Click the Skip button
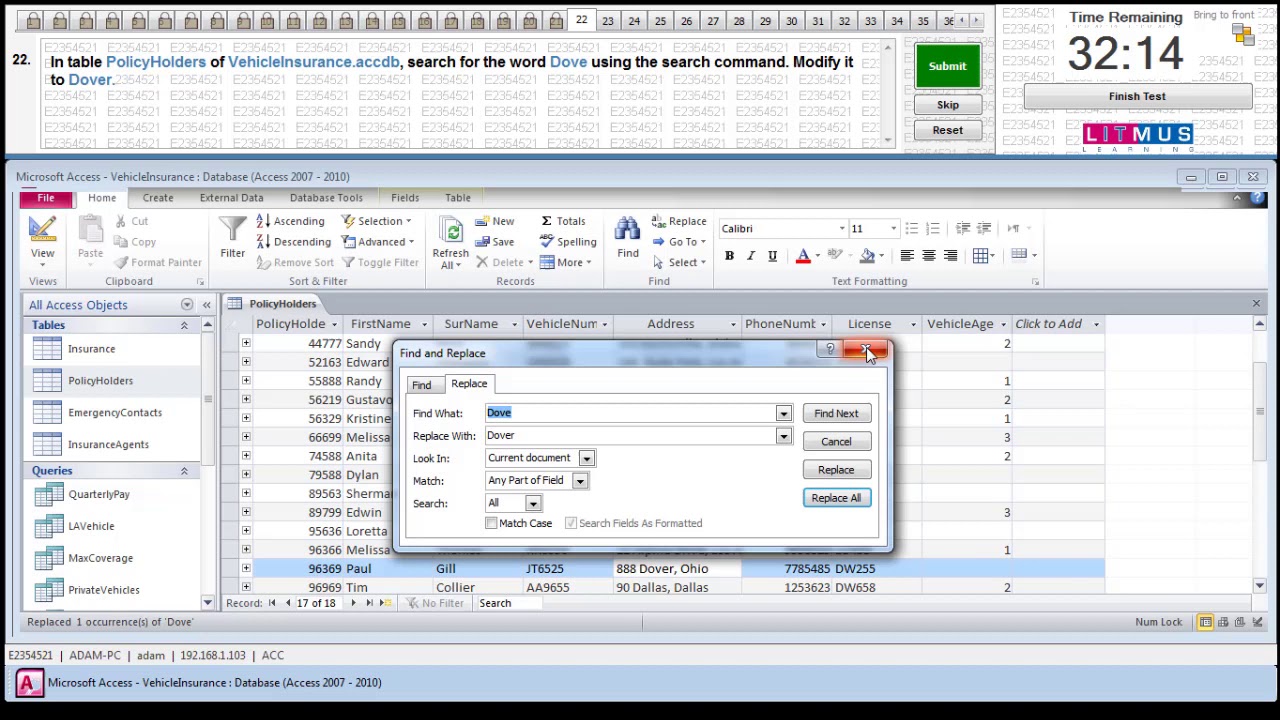 tap(947, 105)
